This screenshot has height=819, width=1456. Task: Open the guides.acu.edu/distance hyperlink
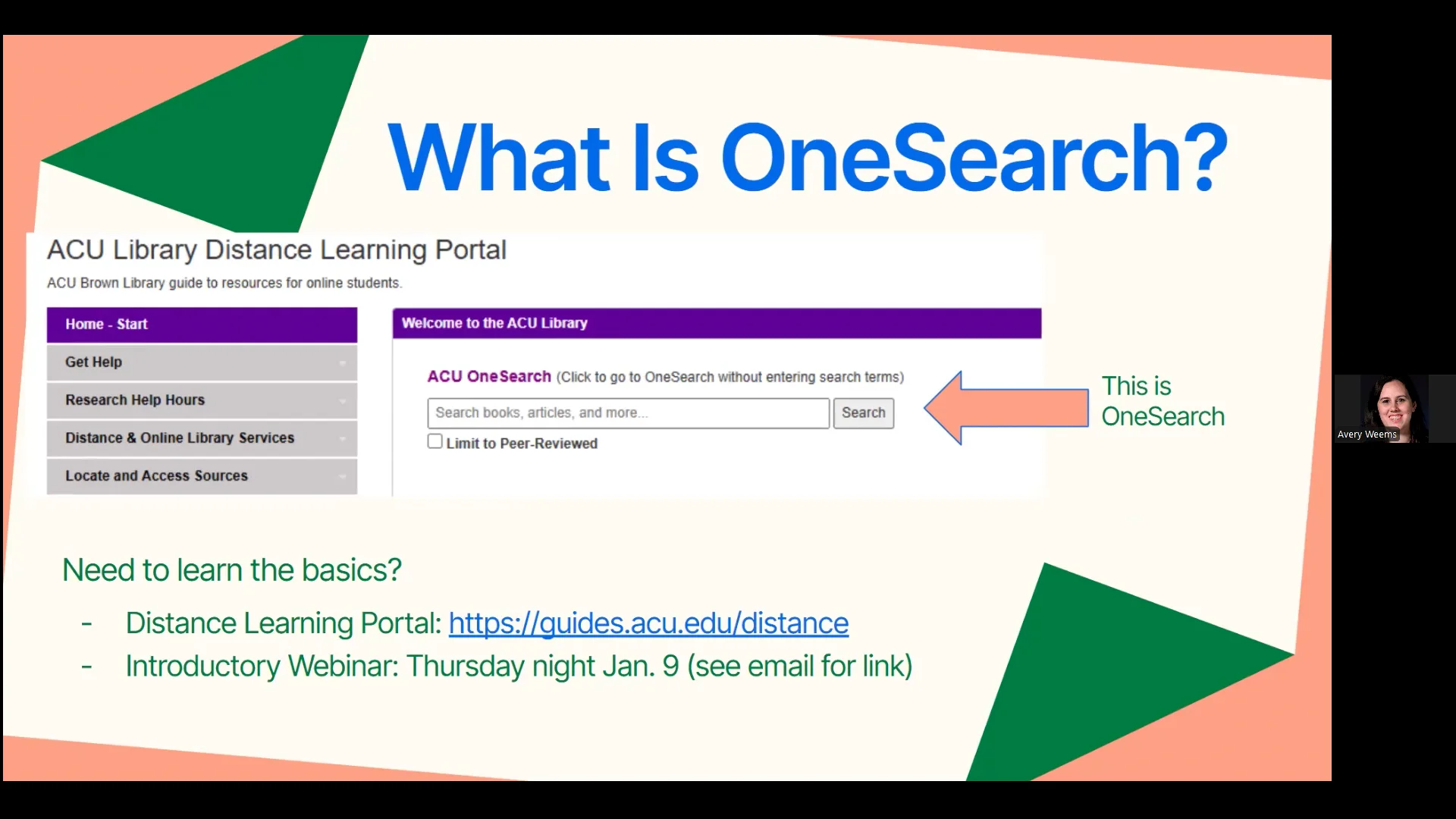648,623
